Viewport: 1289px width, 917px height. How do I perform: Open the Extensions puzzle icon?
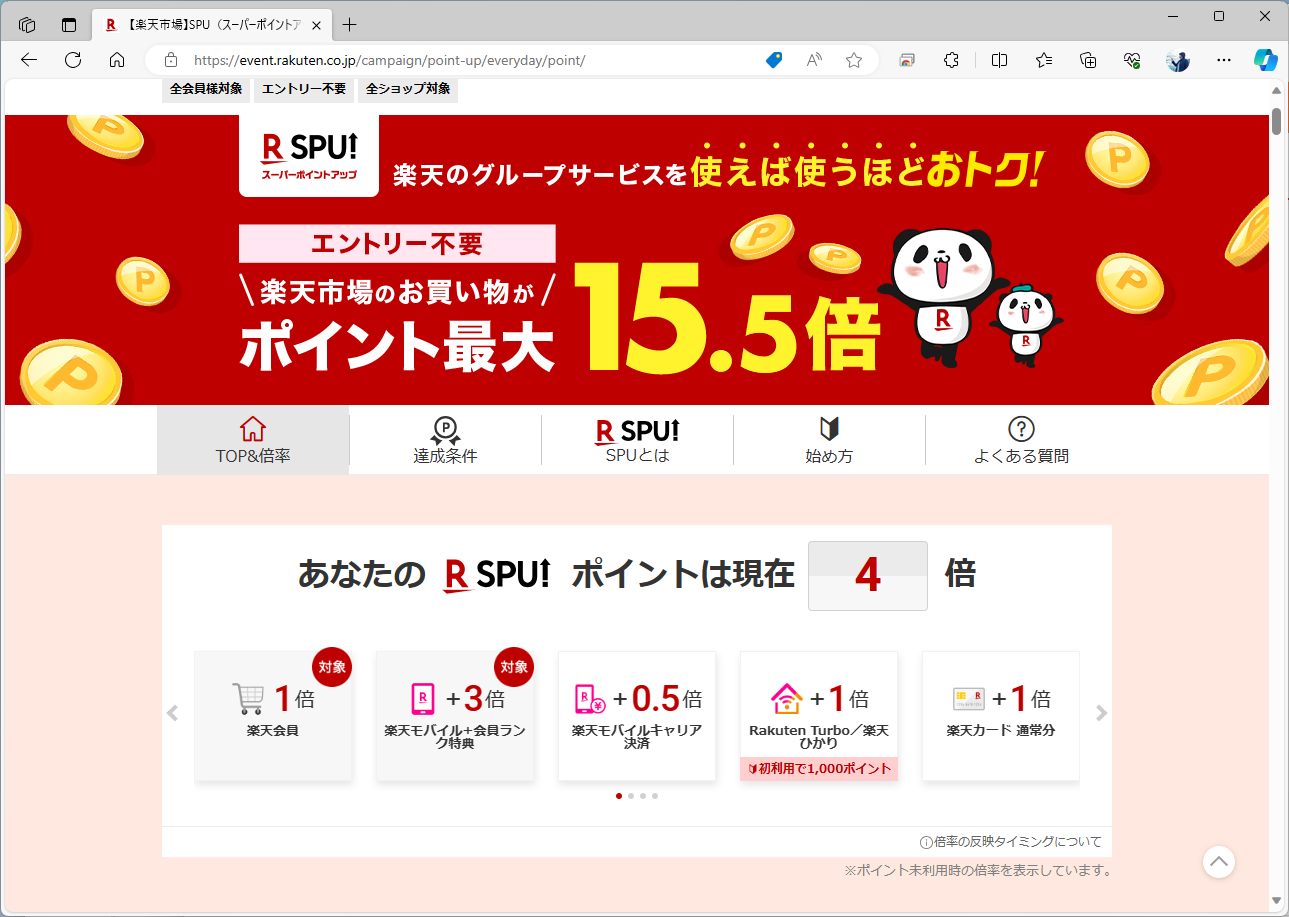952,60
